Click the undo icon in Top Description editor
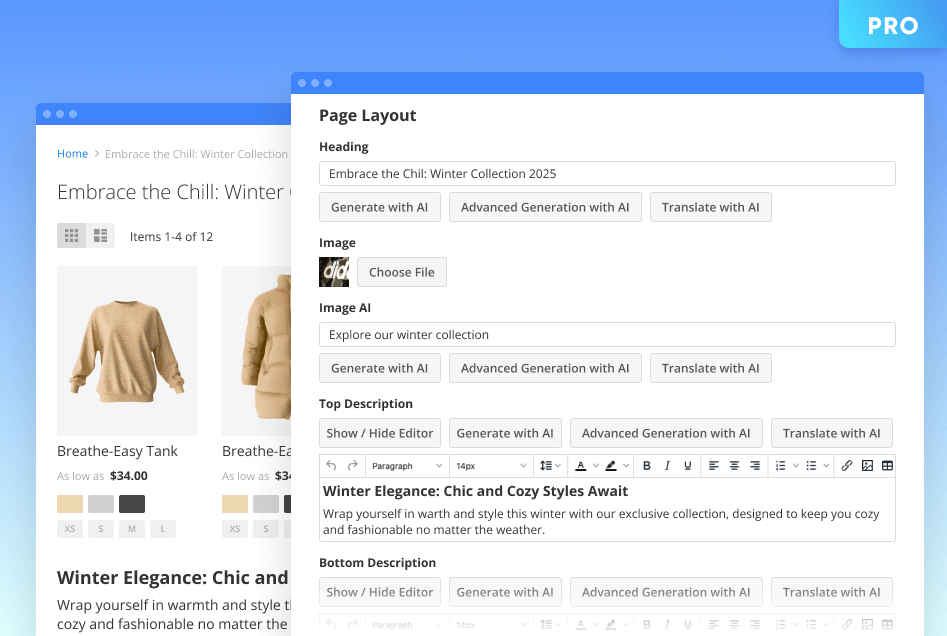This screenshot has height=636, width=947. coord(332,466)
